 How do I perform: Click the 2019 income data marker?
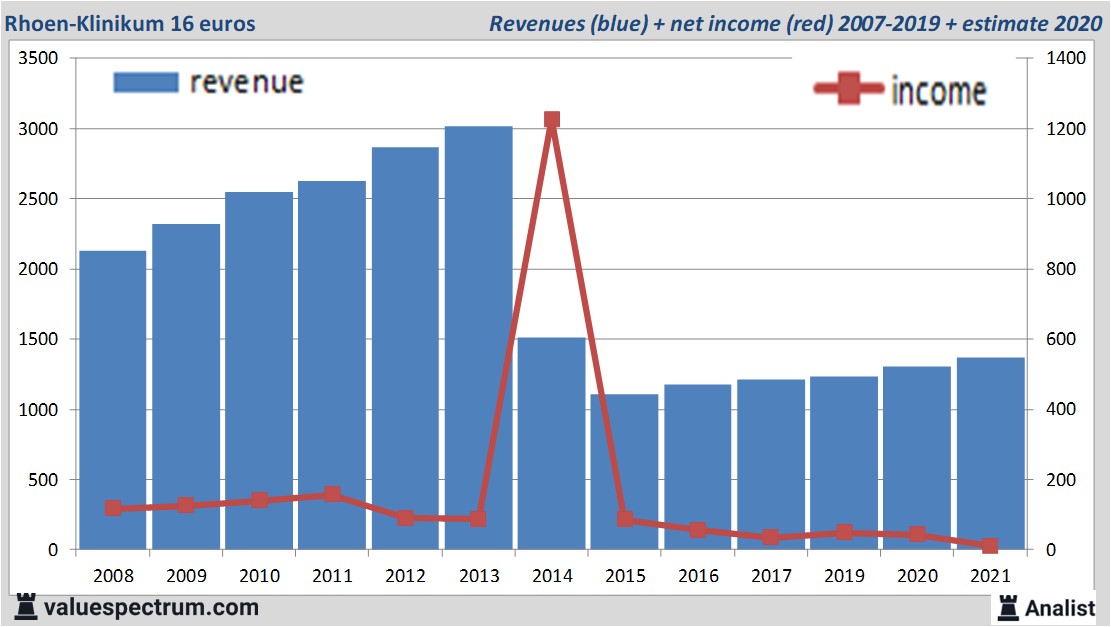click(x=844, y=532)
